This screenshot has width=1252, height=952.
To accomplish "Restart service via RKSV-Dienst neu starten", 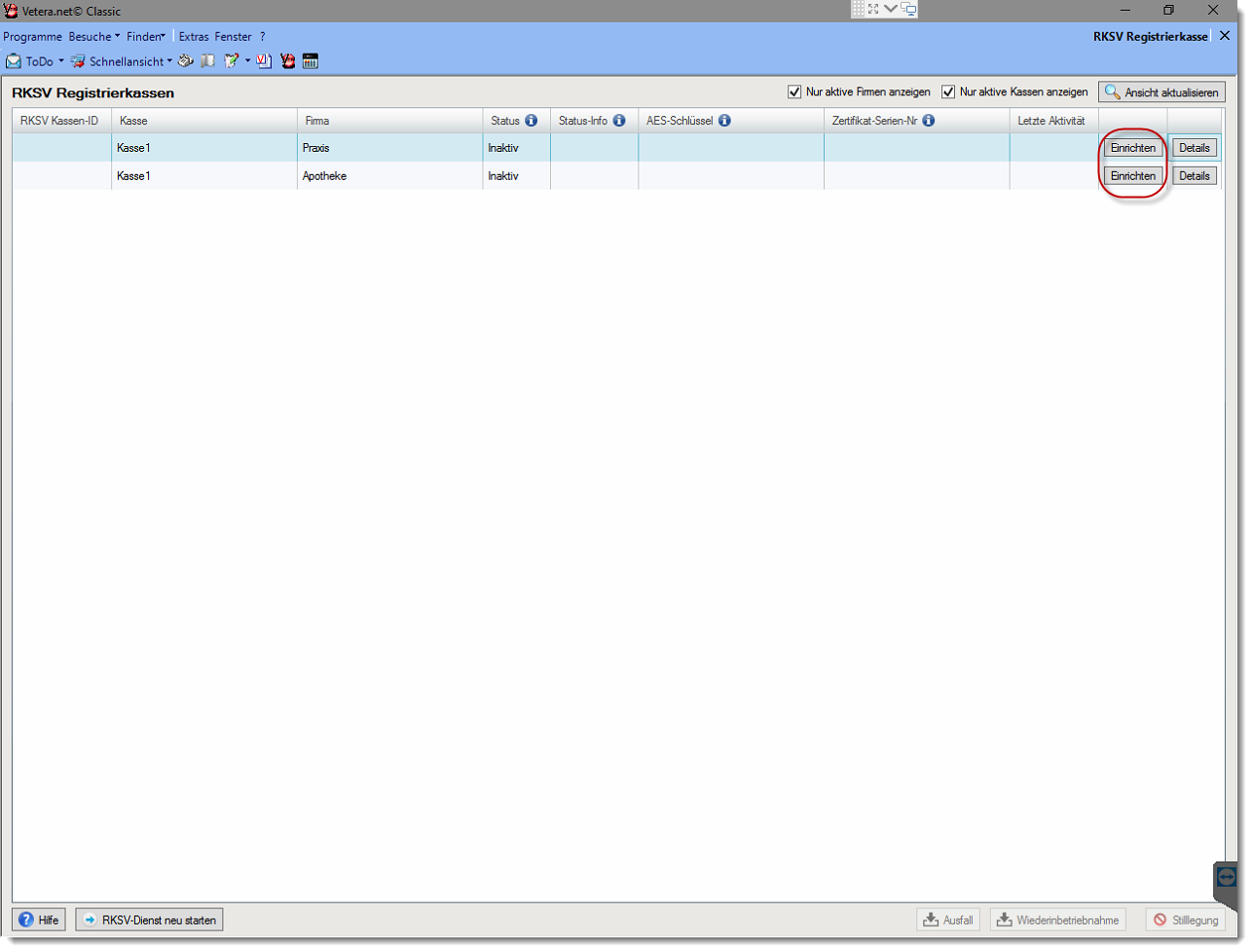I will pyautogui.click(x=149, y=920).
